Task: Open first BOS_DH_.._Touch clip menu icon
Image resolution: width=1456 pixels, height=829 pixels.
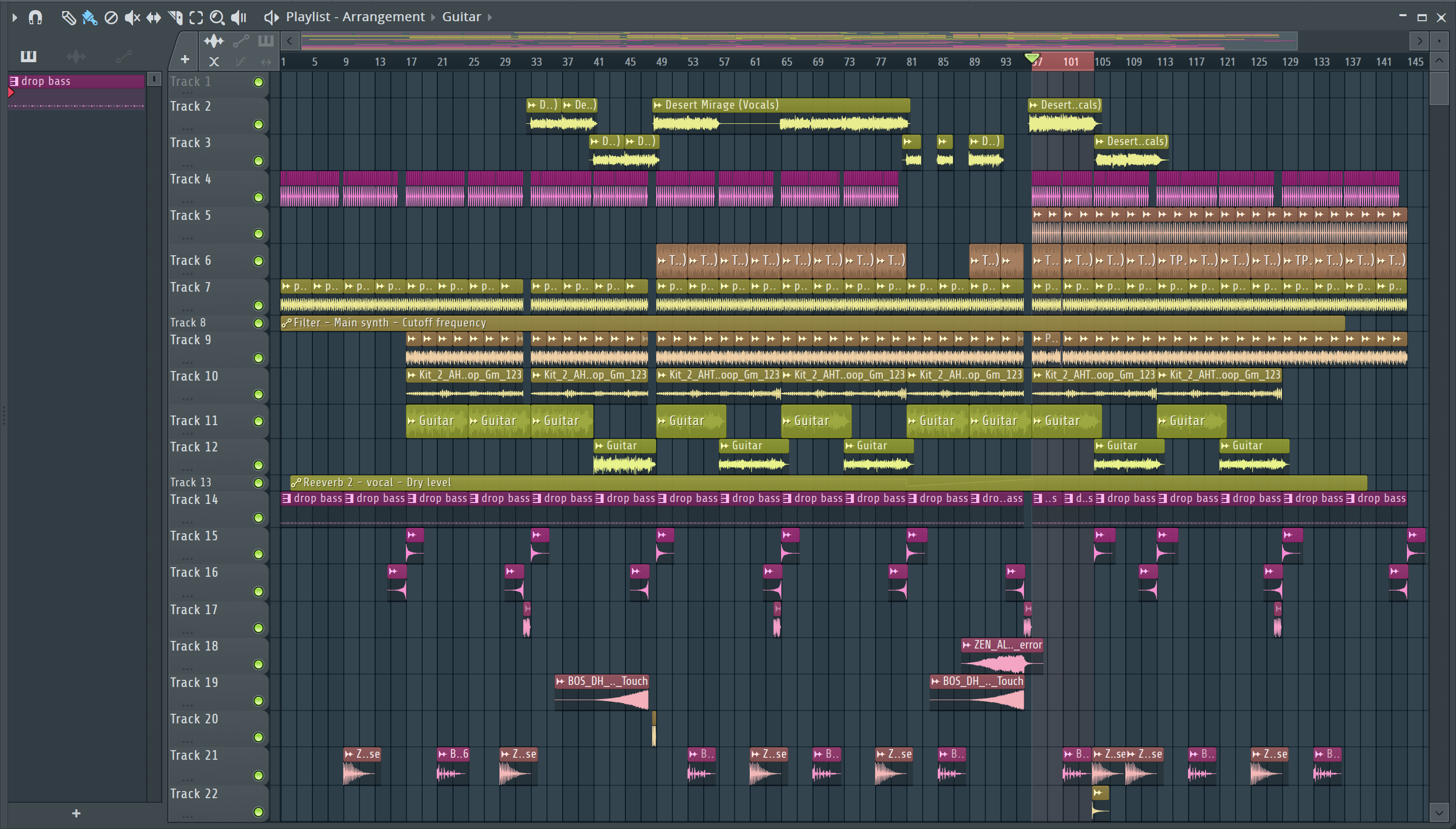Action: 560,681
